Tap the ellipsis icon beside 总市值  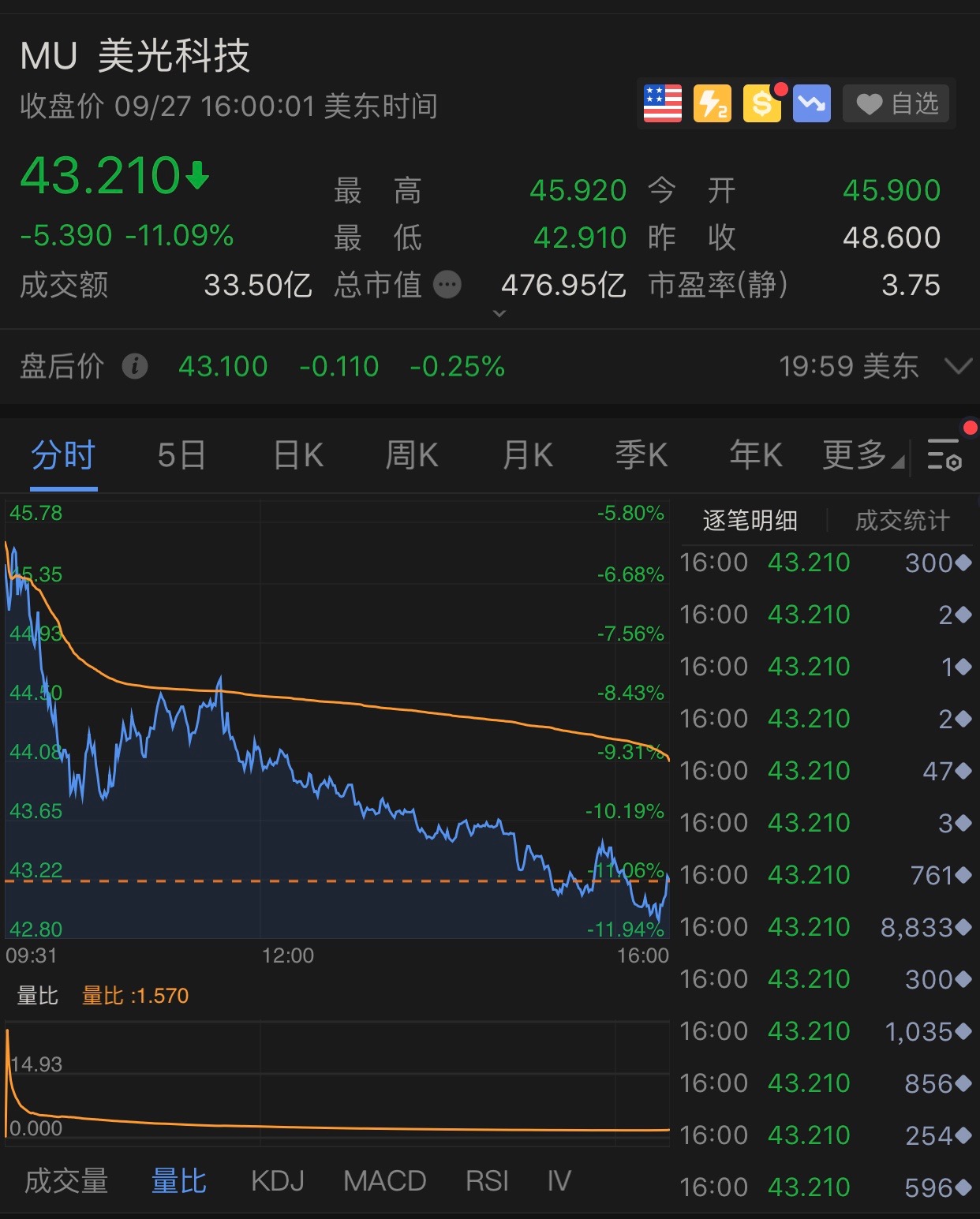[x=447, y=285]
